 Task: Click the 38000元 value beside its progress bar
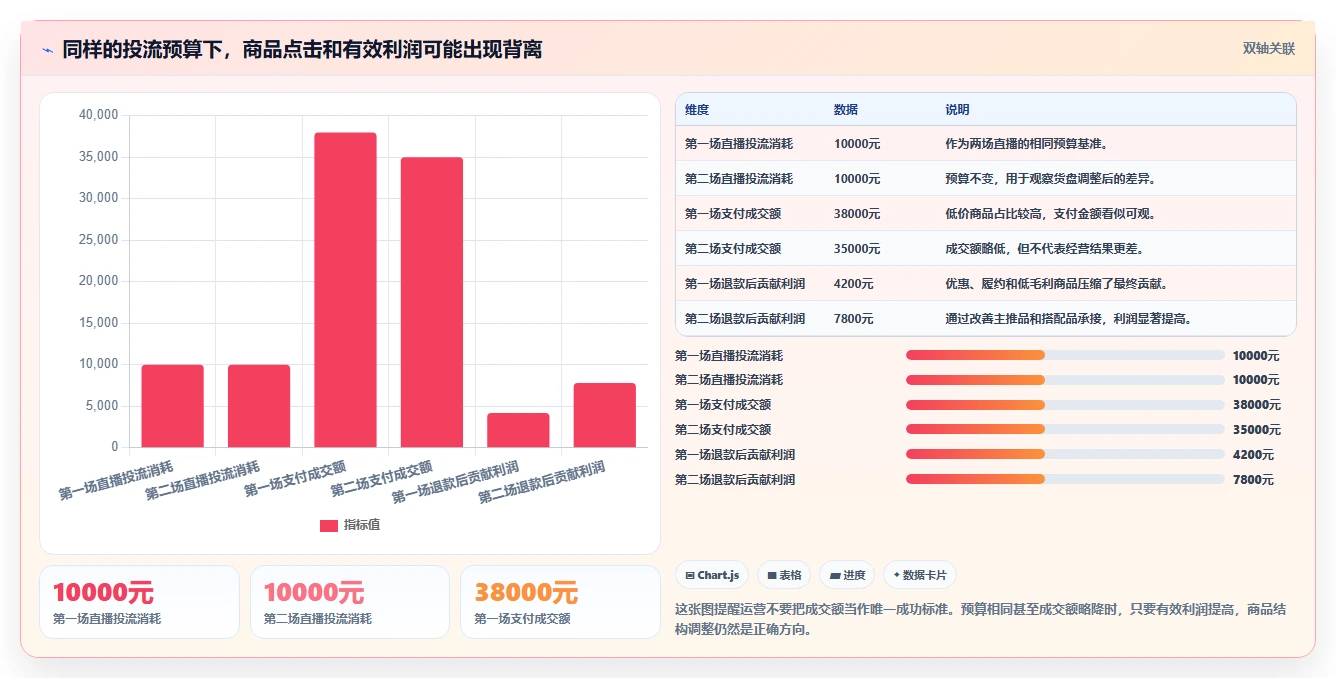[1256, 405]
